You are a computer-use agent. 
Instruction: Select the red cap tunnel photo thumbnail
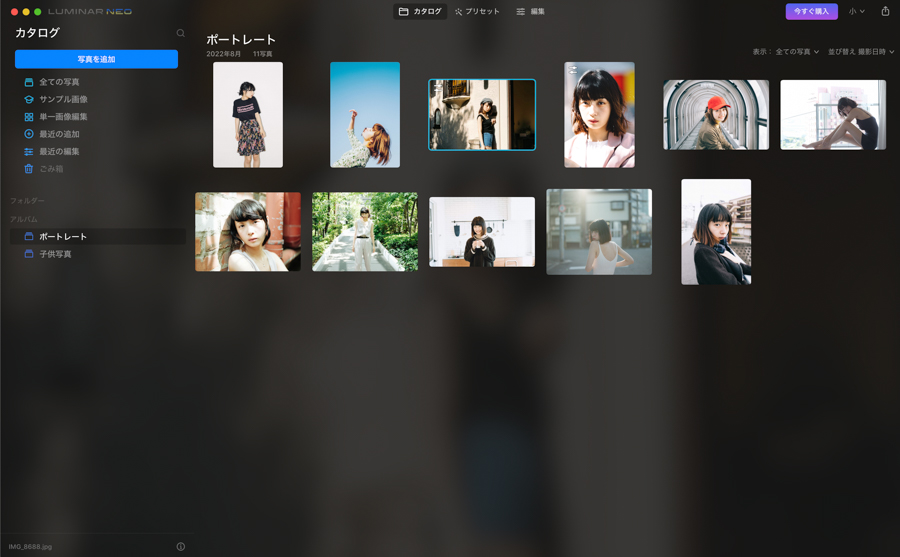(716, 115)
